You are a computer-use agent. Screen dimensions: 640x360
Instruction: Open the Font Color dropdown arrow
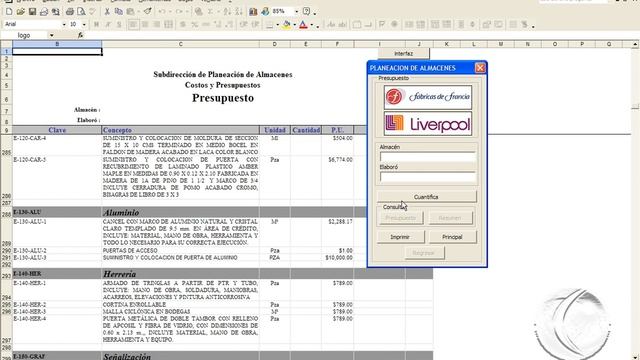[311, 24]
